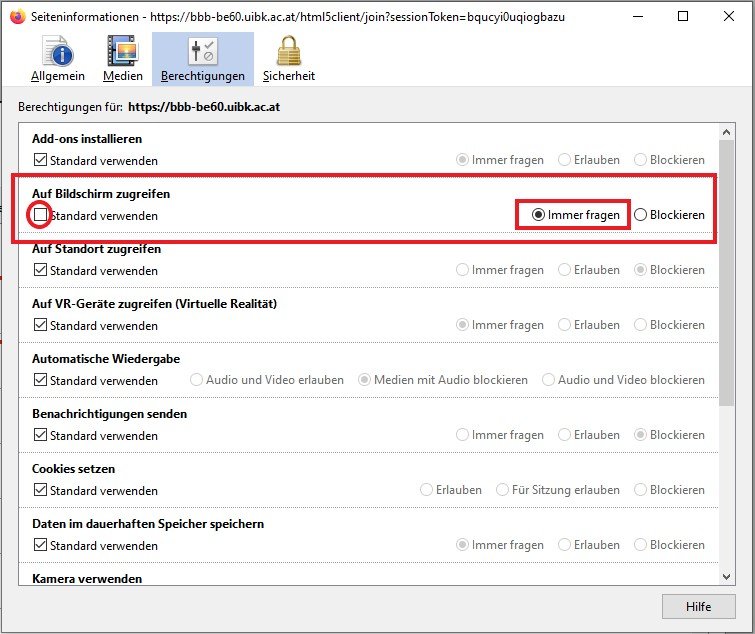The image size is (755, 634).
Task: Select Erlauben for VR-Geräte zugreifen
Action: point(564,325)
